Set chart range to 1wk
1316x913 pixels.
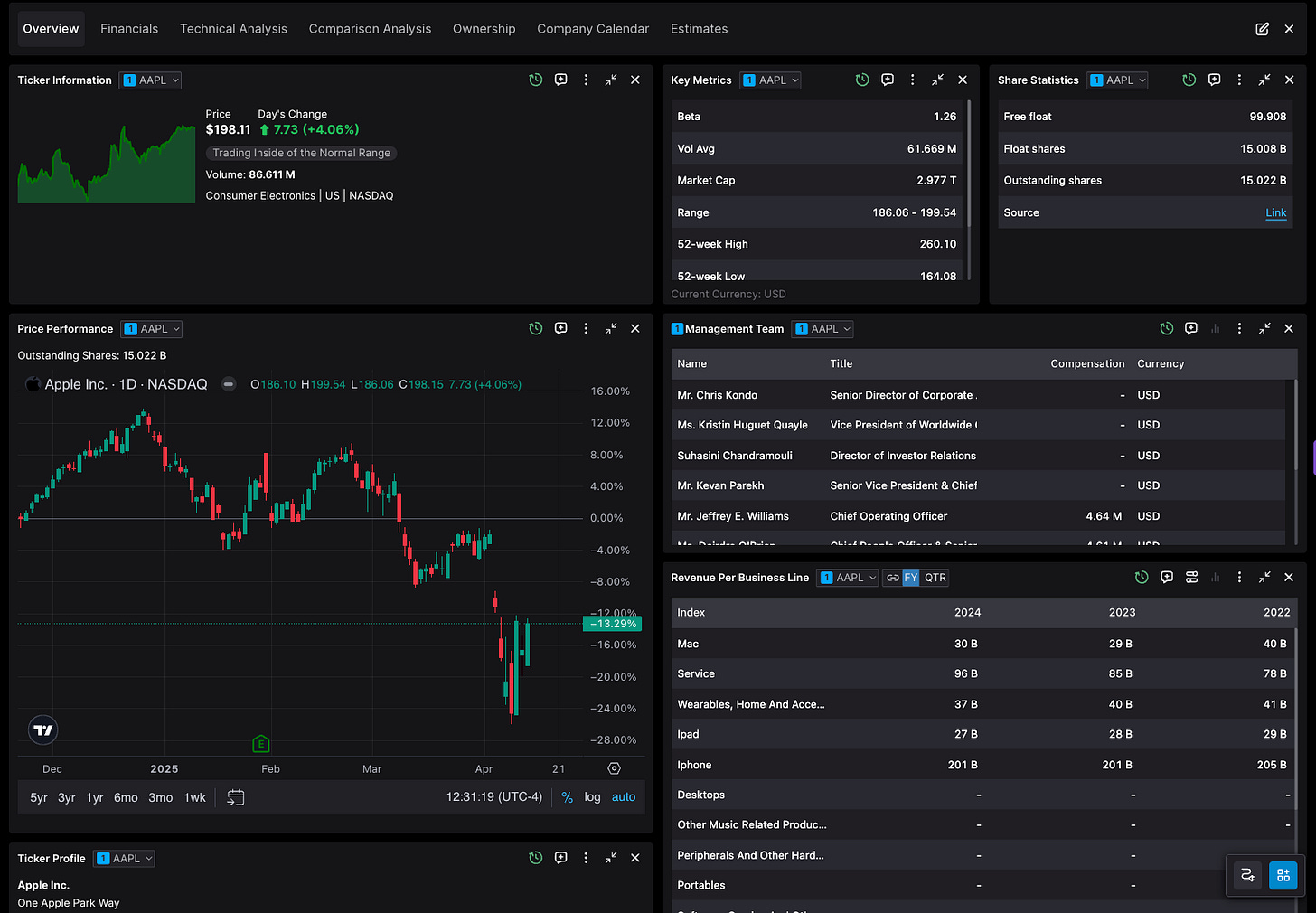(195, 797)
